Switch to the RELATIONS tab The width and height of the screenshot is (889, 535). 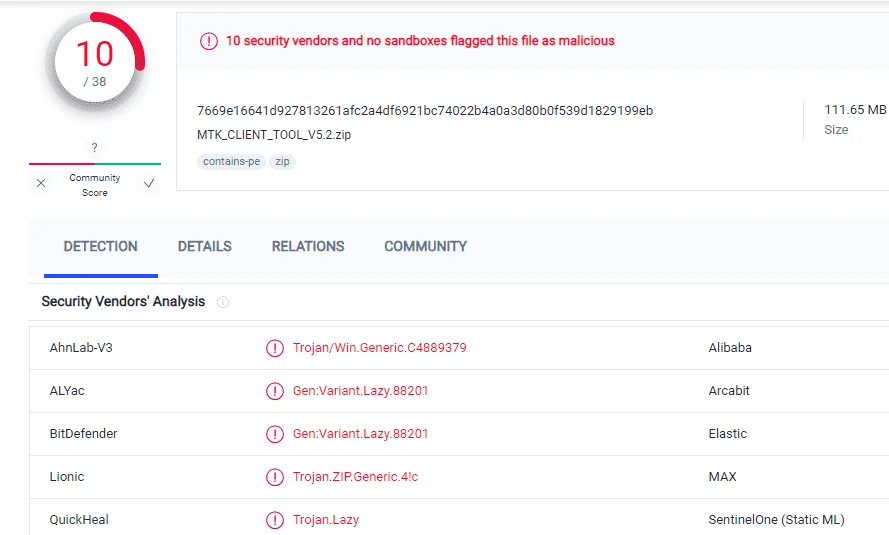pos(308,247)
